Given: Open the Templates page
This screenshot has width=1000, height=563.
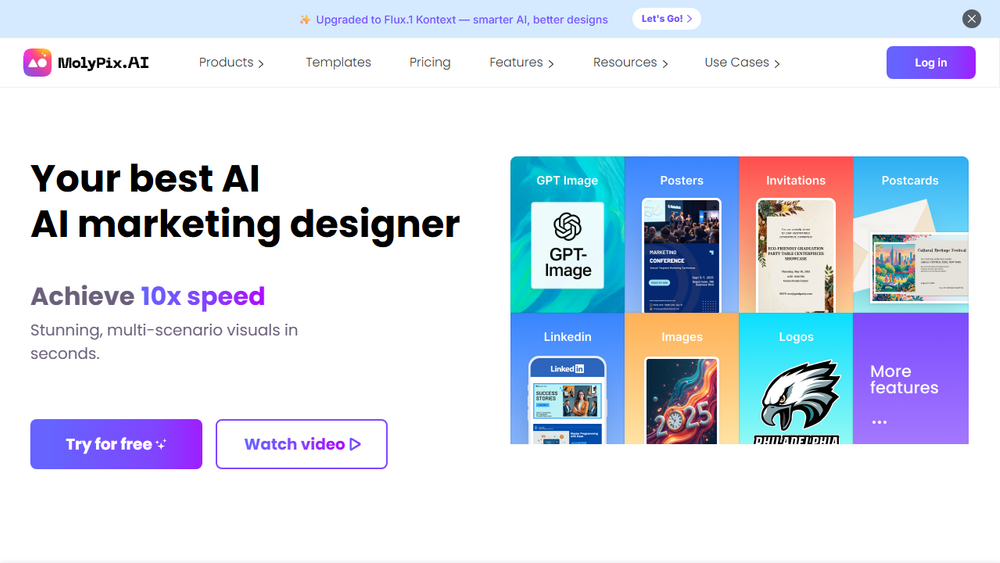Looking at the screenshot, I should pyautogui.click(x=338, y=62).
